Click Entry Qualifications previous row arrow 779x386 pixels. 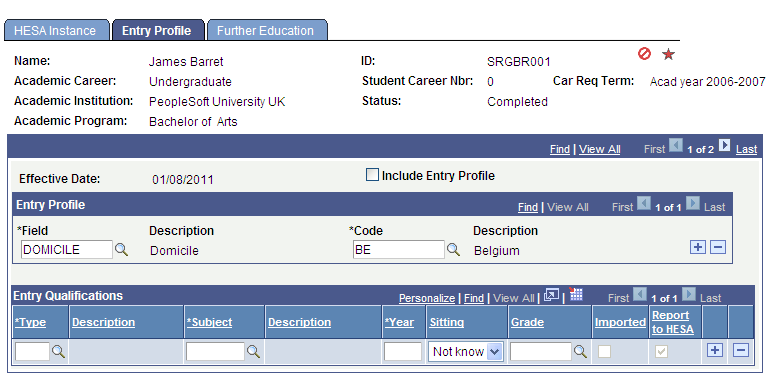pyautogui.click(x=640, y=295)
